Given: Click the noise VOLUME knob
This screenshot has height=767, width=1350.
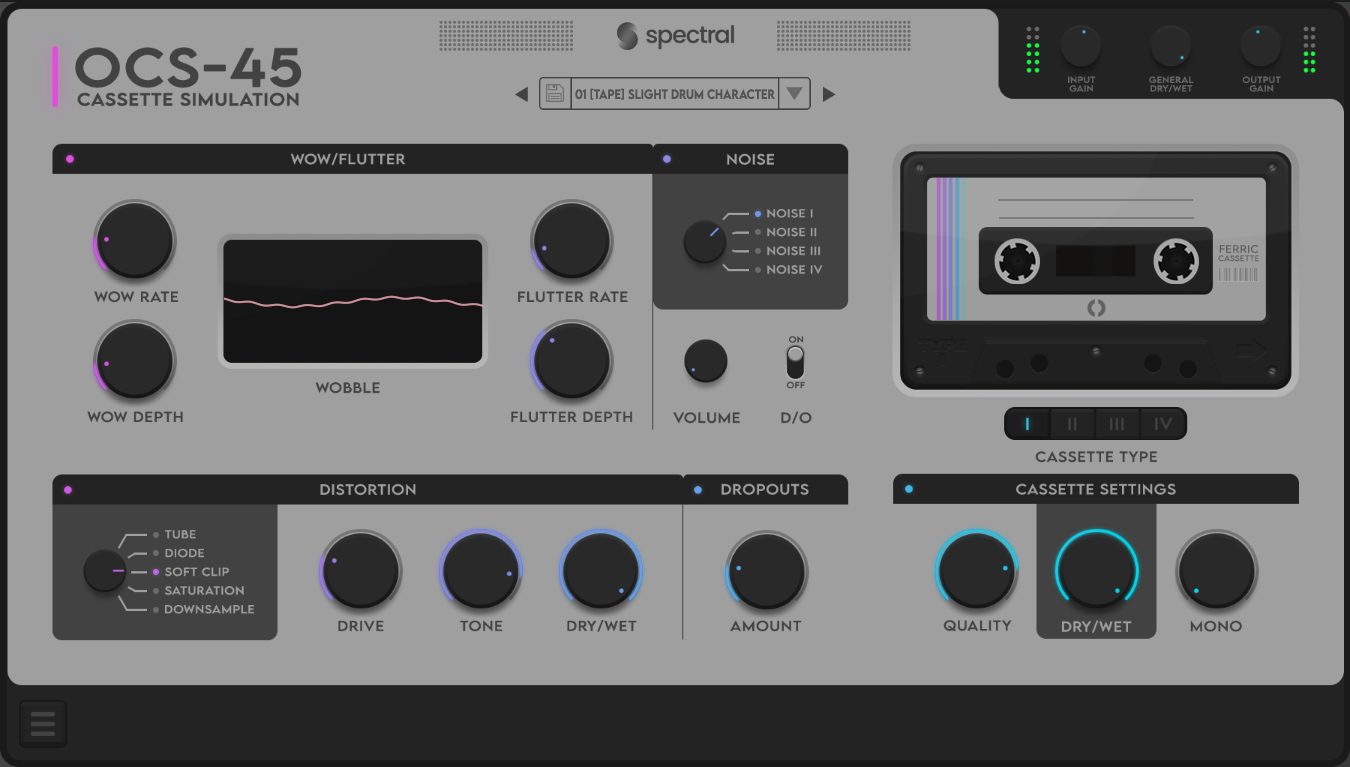Looking at the screenshot, I should pyautogui.click(x=706, y=361).
